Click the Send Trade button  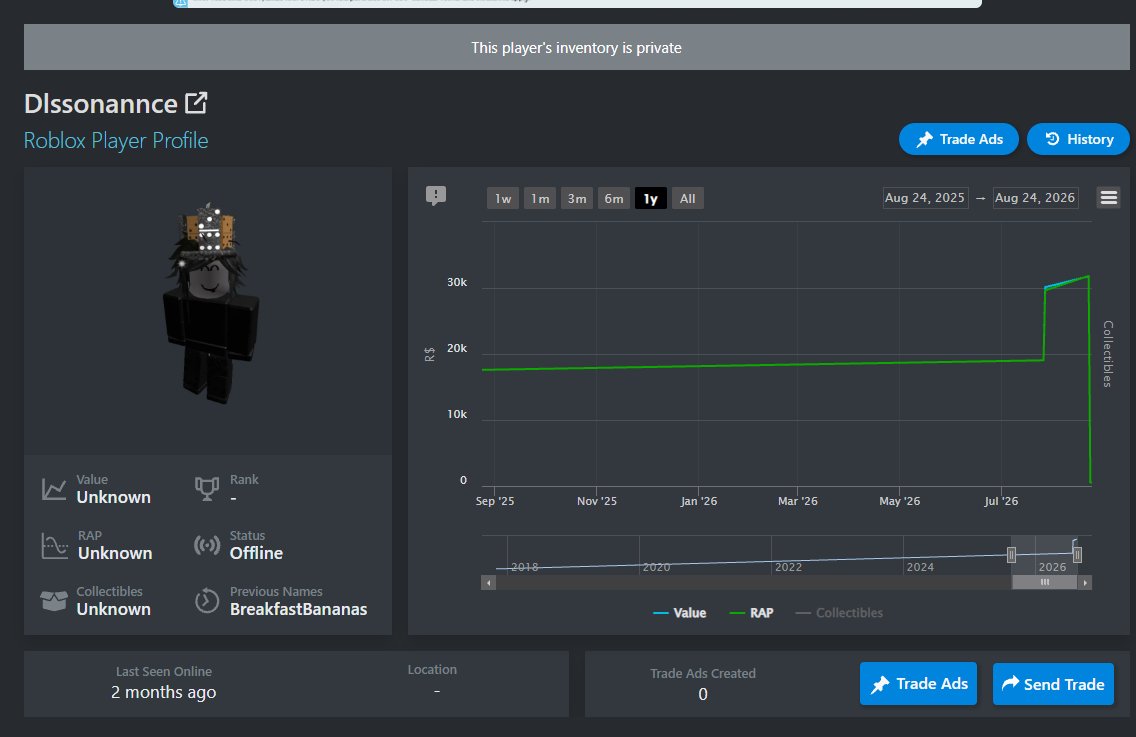[x=1053, y=684]
